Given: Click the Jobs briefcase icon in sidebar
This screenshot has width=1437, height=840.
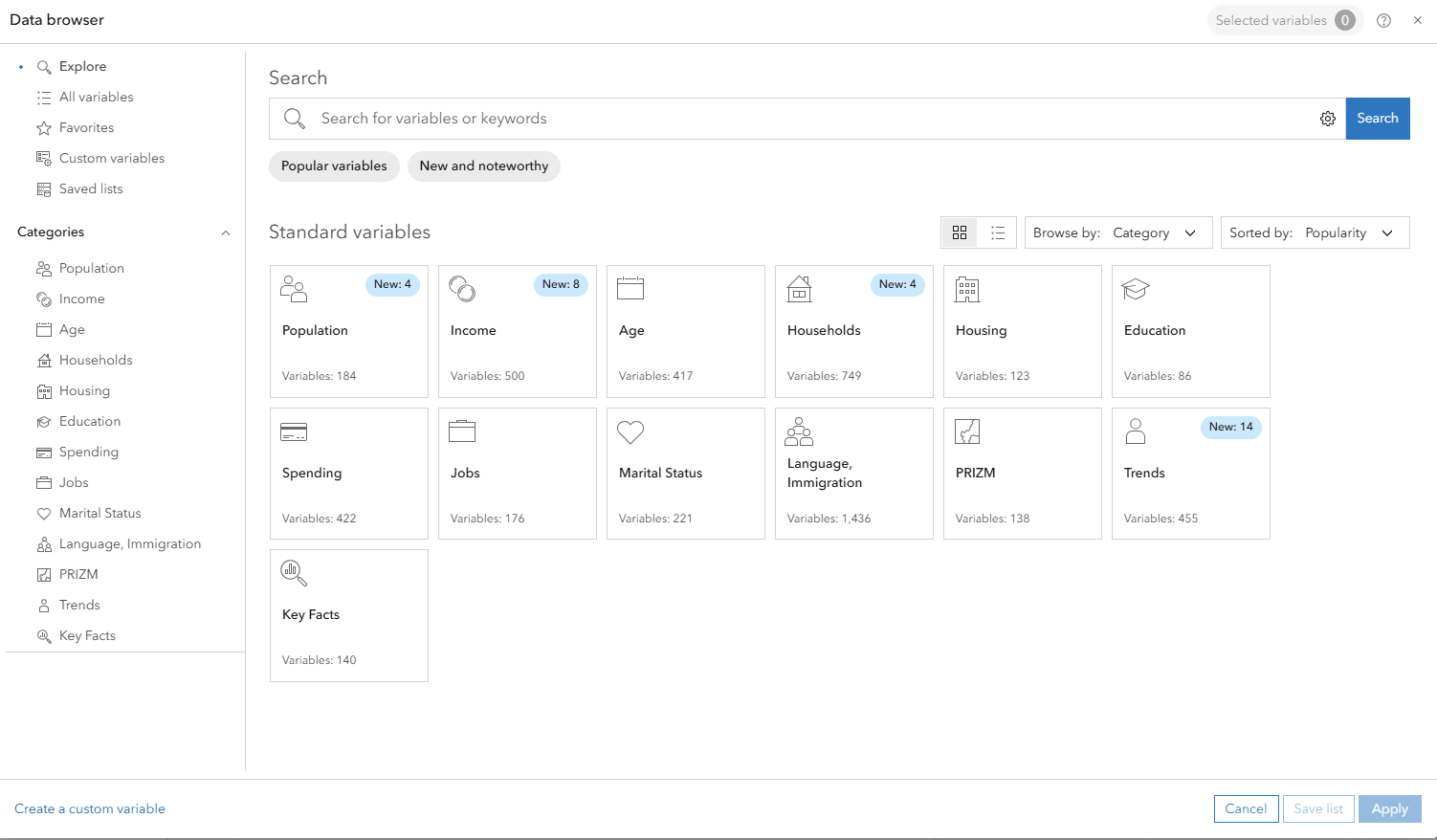Looking at the screenshot, I should [44, 483].
